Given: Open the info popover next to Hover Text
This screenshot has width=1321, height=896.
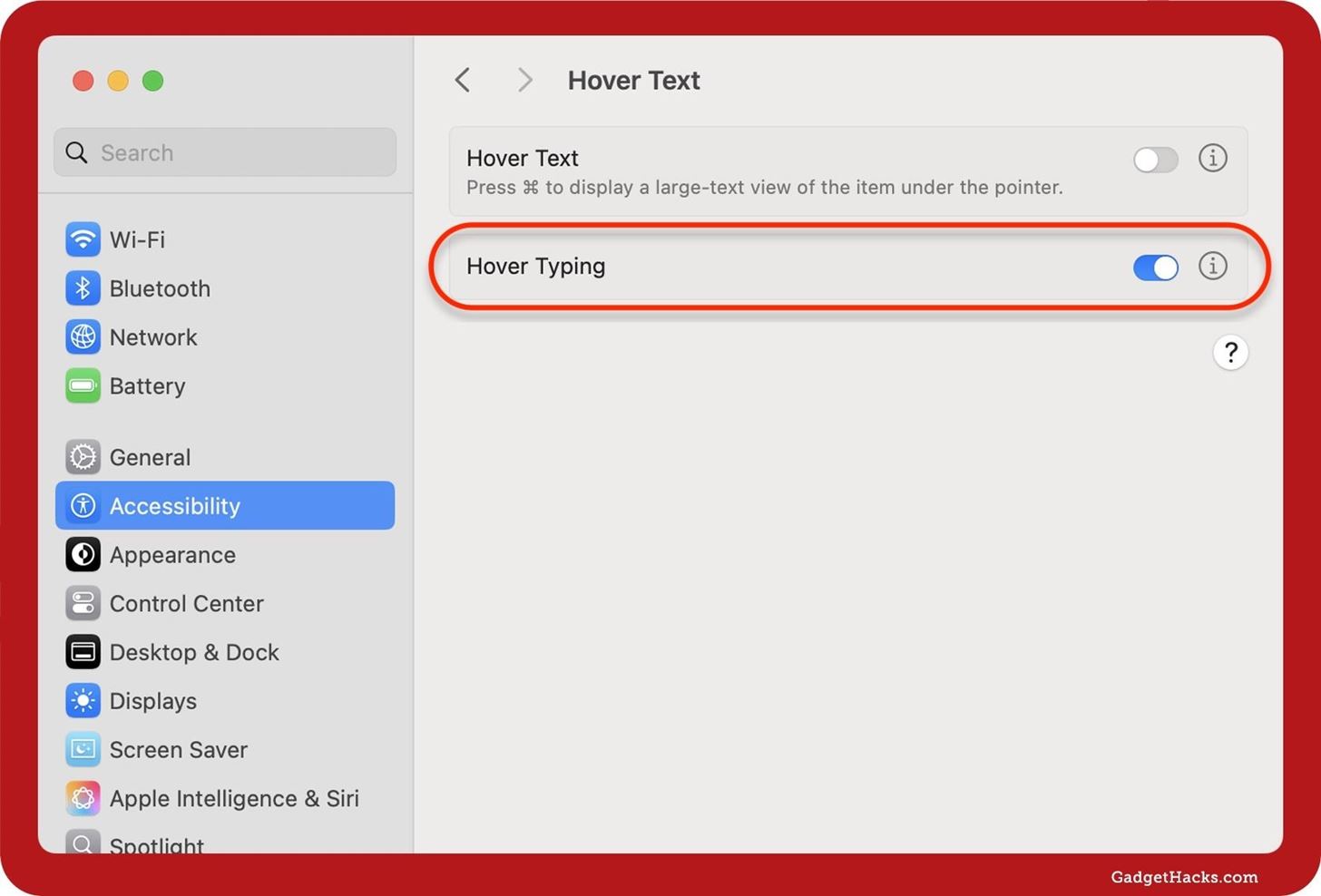Looking at the screenshot, I should tap(1213, 158).
